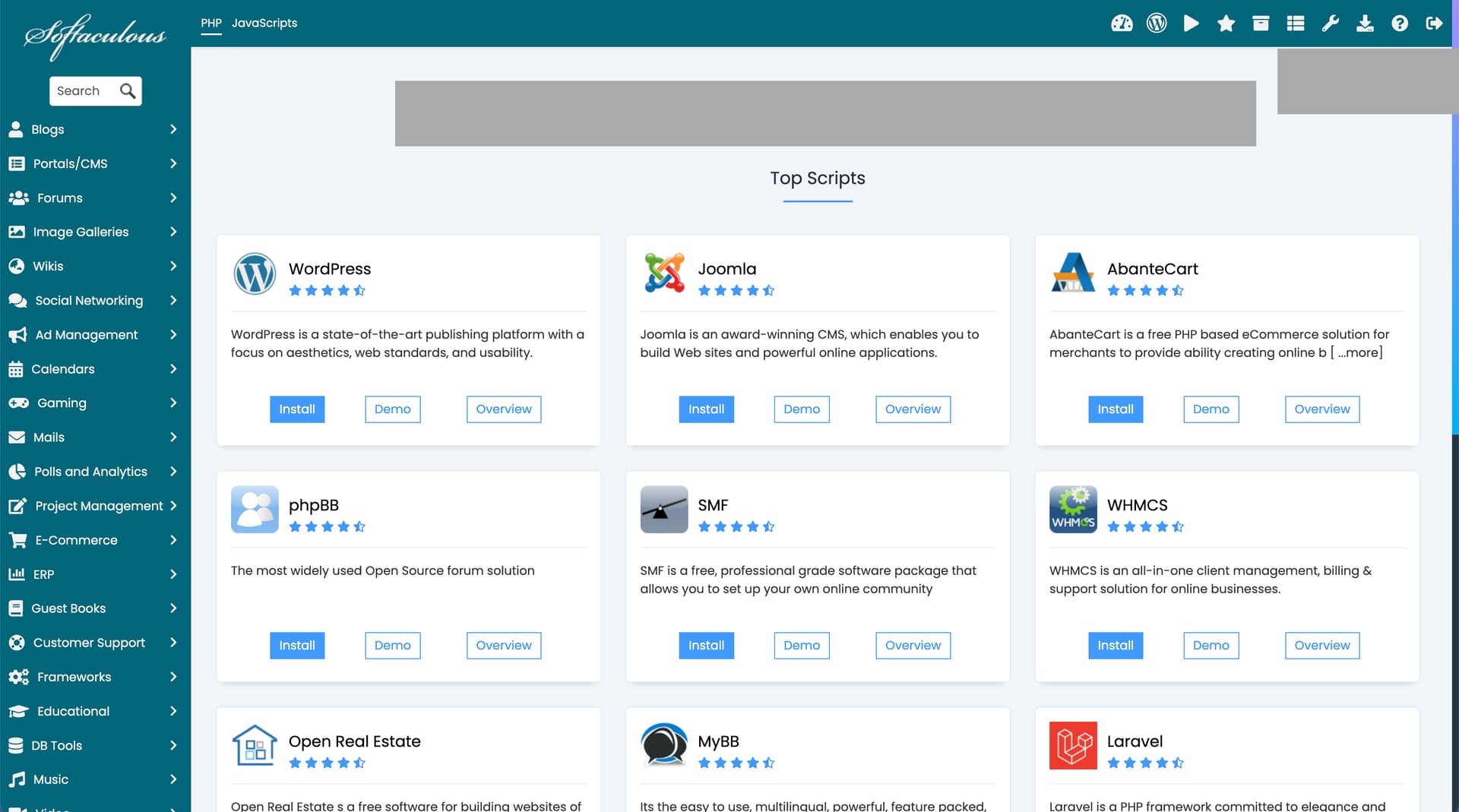
Task: View the WHMCS Overview
Action: 1322,646
